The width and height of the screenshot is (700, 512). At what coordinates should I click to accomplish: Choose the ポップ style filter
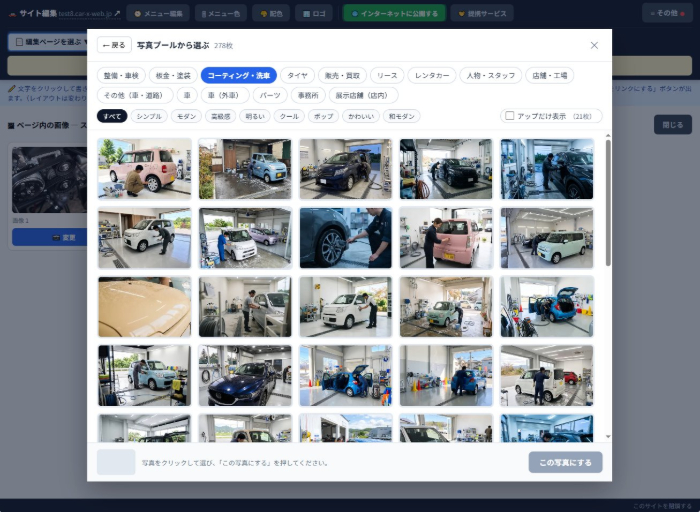(323, 116)
